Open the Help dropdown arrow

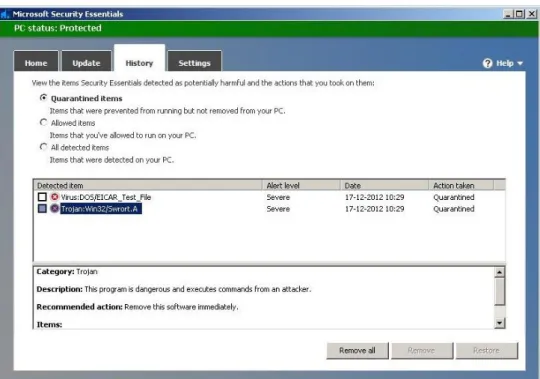coord(520,63)
